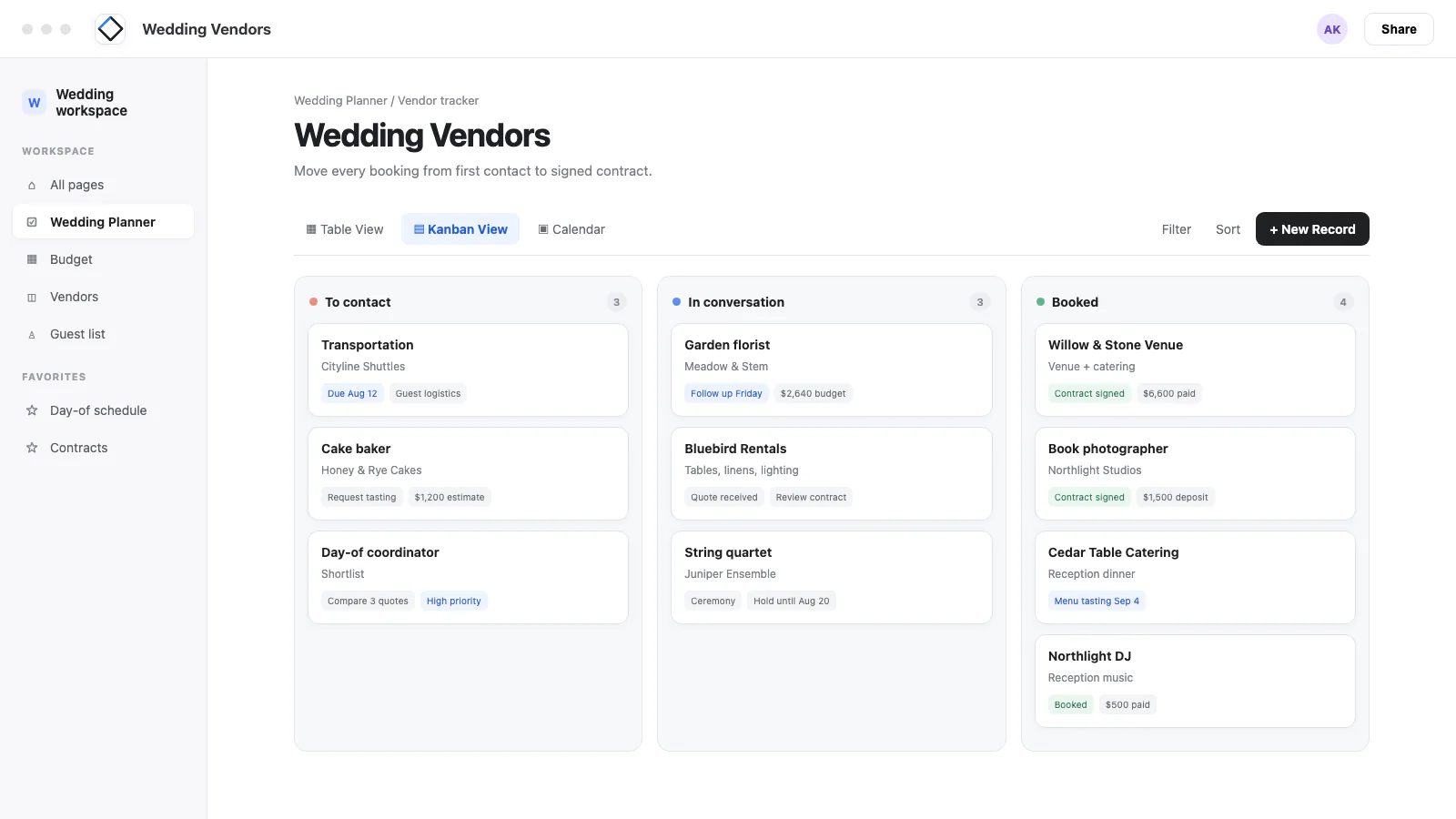Select the Kanban View tab

(x=460, y=229)
